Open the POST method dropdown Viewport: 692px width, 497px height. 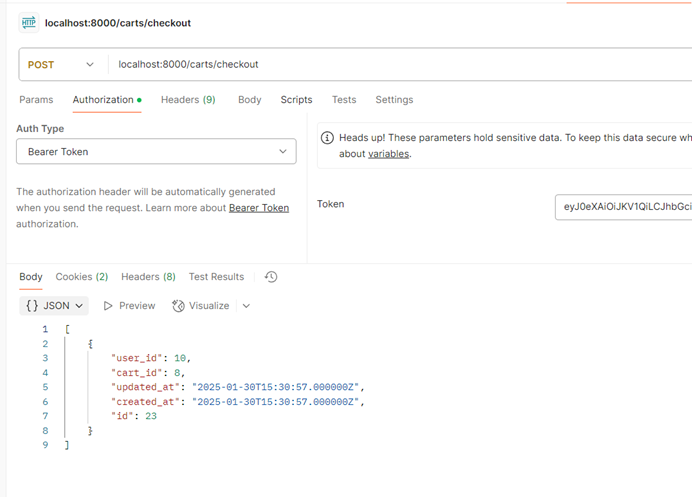pos(61,65)
